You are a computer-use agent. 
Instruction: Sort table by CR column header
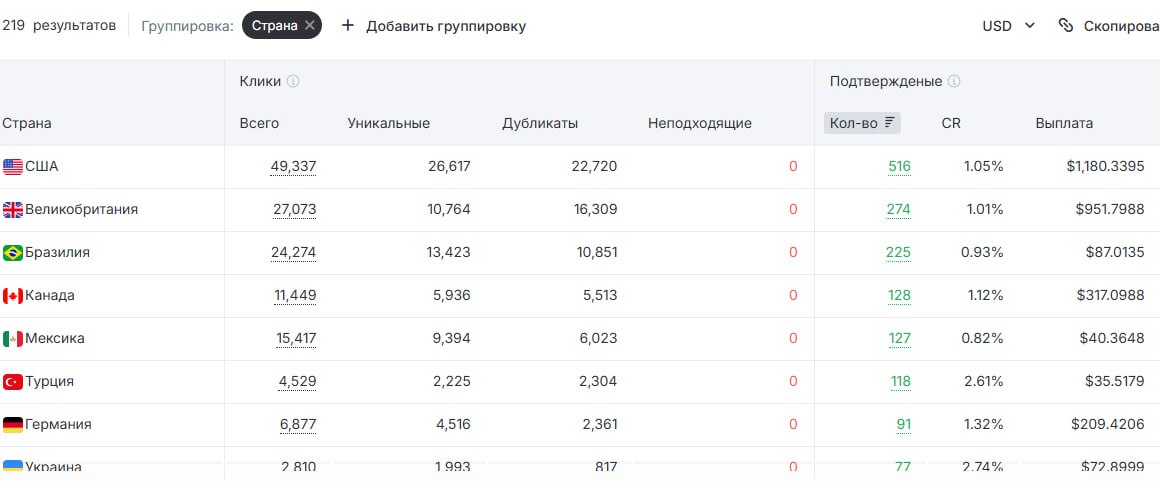(x=951, y=123)
